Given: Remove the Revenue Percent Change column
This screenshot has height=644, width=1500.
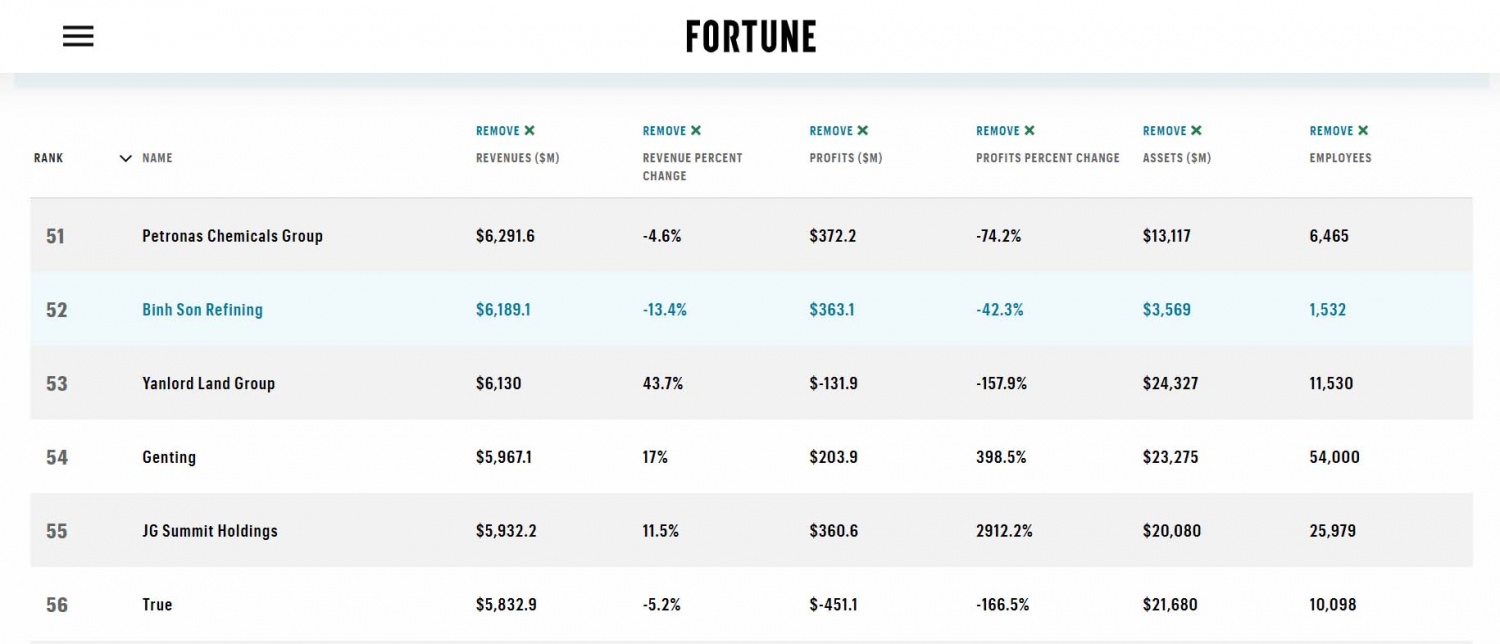Looking at the screenshot, I should click(672, 131).
